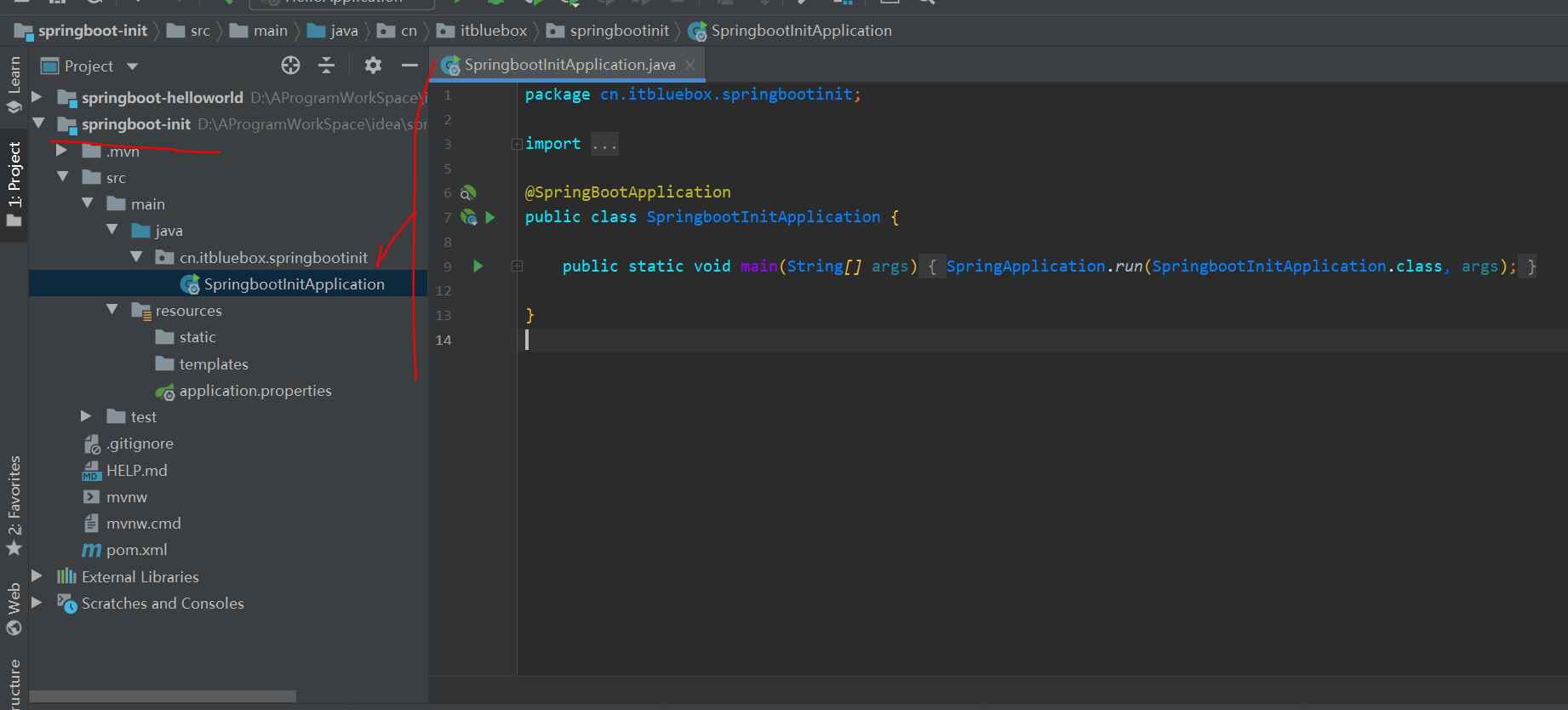Viewport: 1568px width, 710px height.
Task: Select the static folder
Action: pyautogui.click(x=197, y=337)
